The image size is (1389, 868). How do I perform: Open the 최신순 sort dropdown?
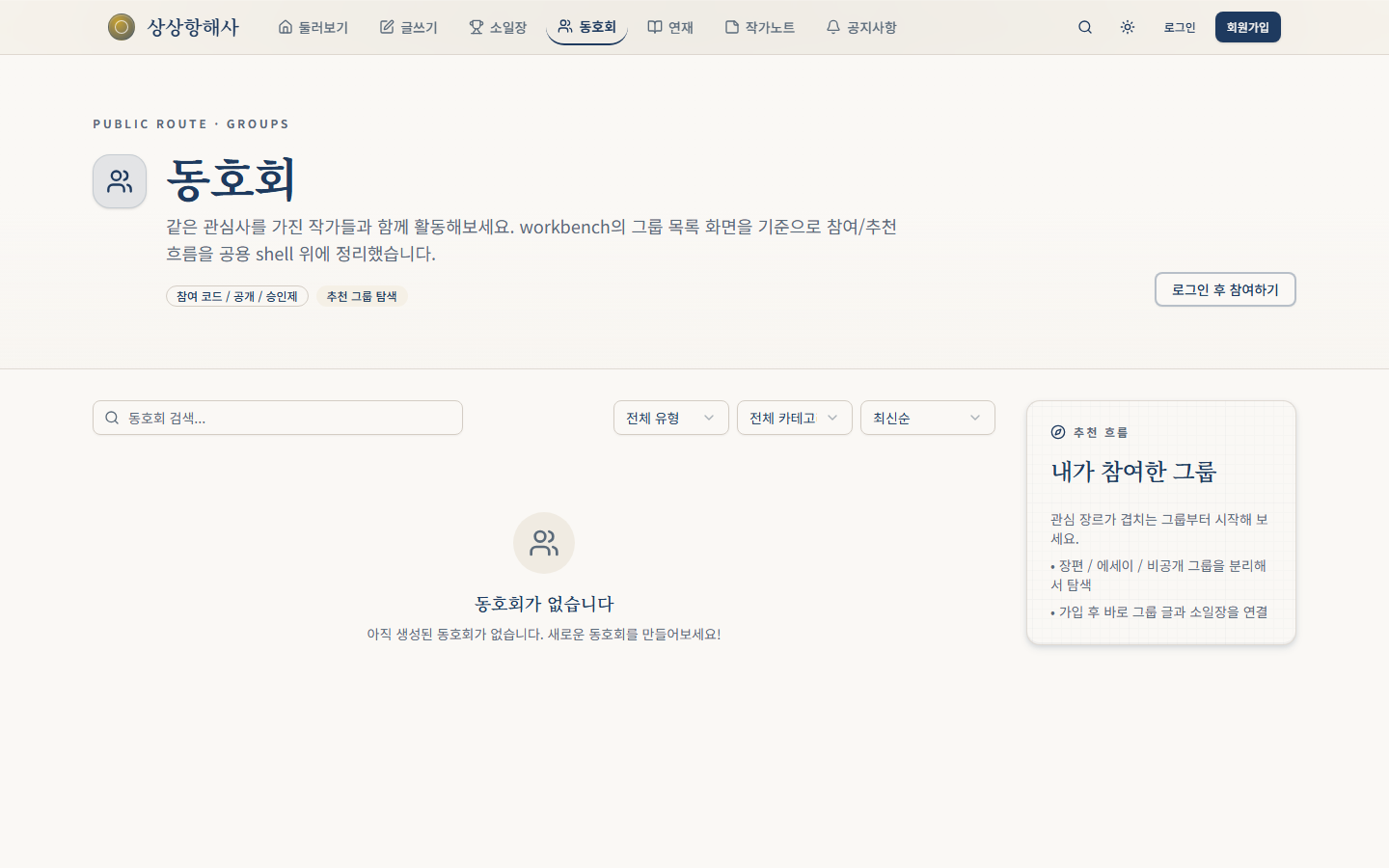pyautogui.click(x=928, y=418)
